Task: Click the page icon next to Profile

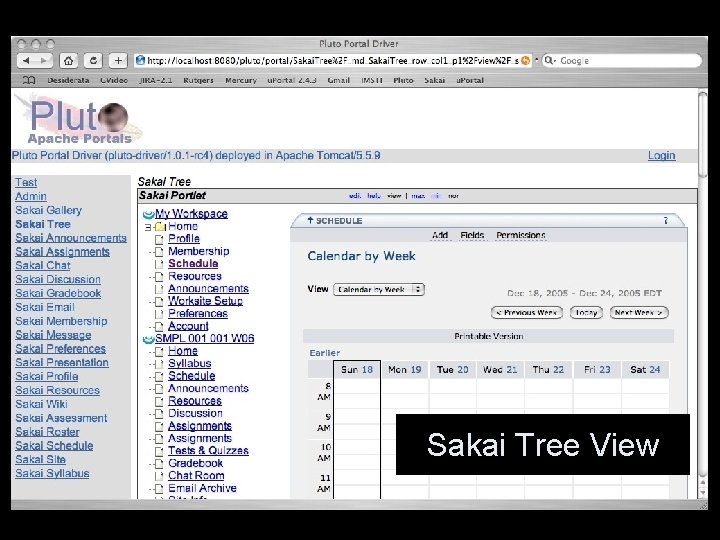Action: pos(159,239)
